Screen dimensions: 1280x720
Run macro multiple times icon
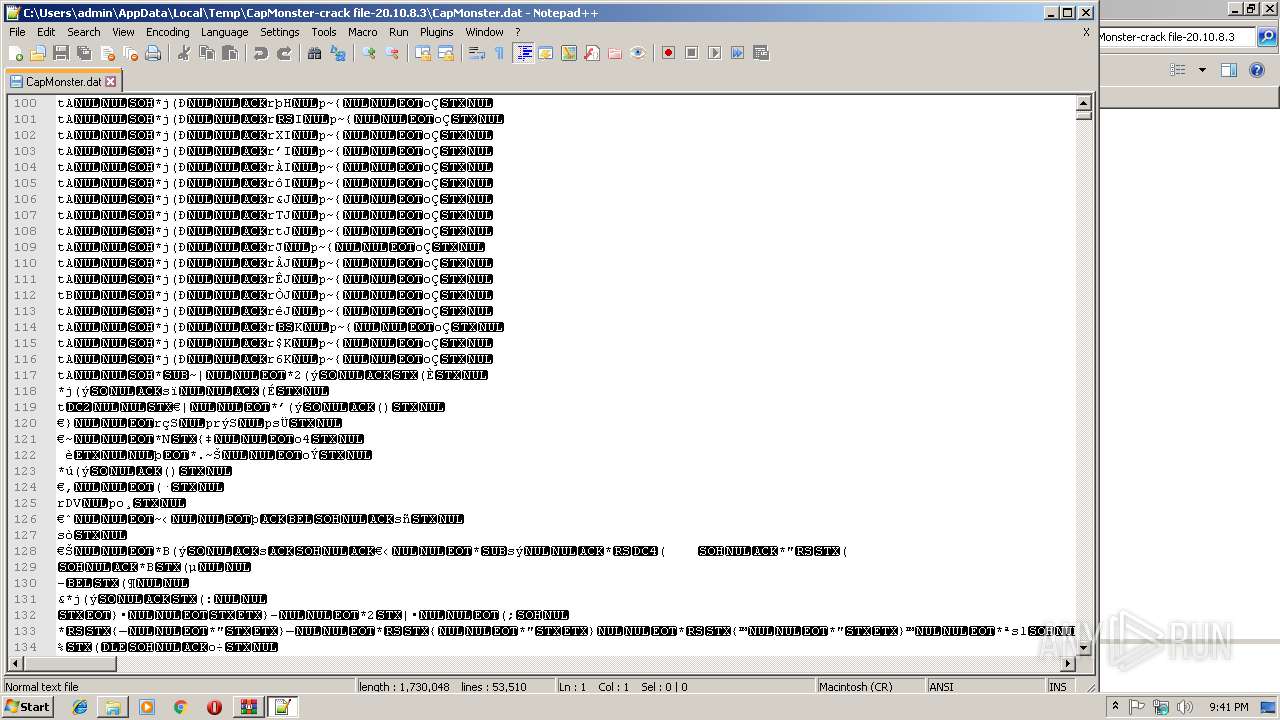[738, 53]
